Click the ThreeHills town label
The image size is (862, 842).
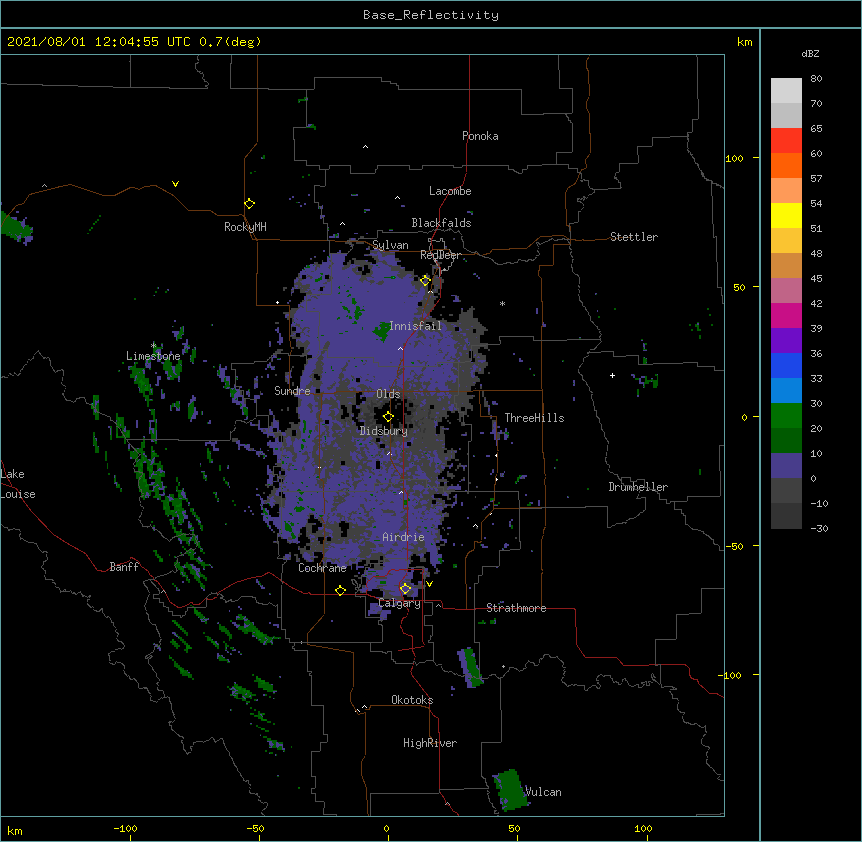(x=534, y=418)
